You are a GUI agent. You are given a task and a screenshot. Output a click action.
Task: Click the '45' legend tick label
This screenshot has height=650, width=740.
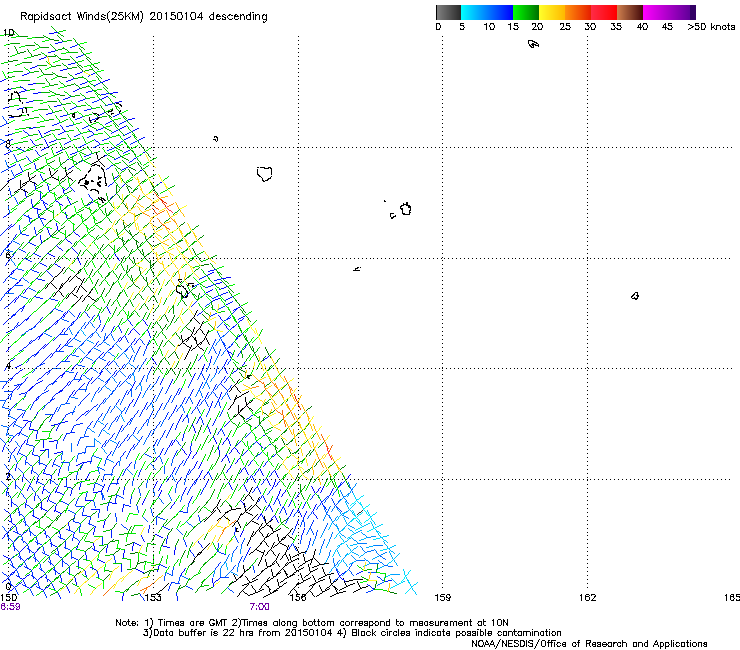[x=667, y=27]
